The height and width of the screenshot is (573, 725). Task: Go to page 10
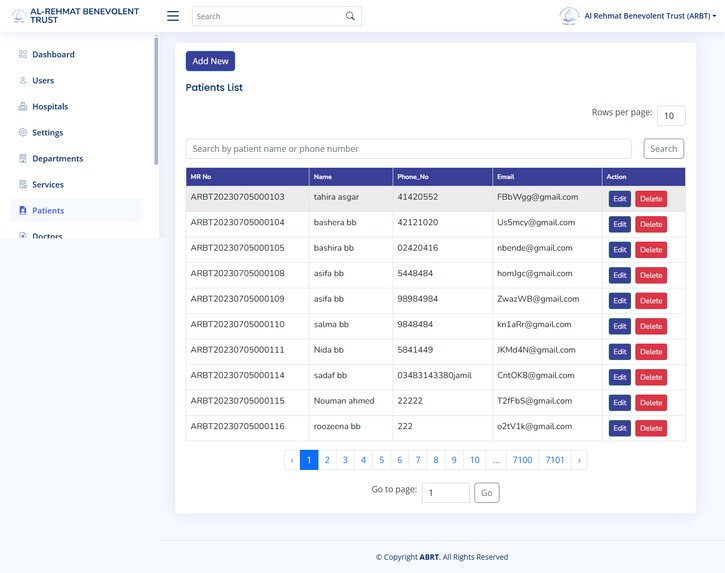tap(475, 460)
